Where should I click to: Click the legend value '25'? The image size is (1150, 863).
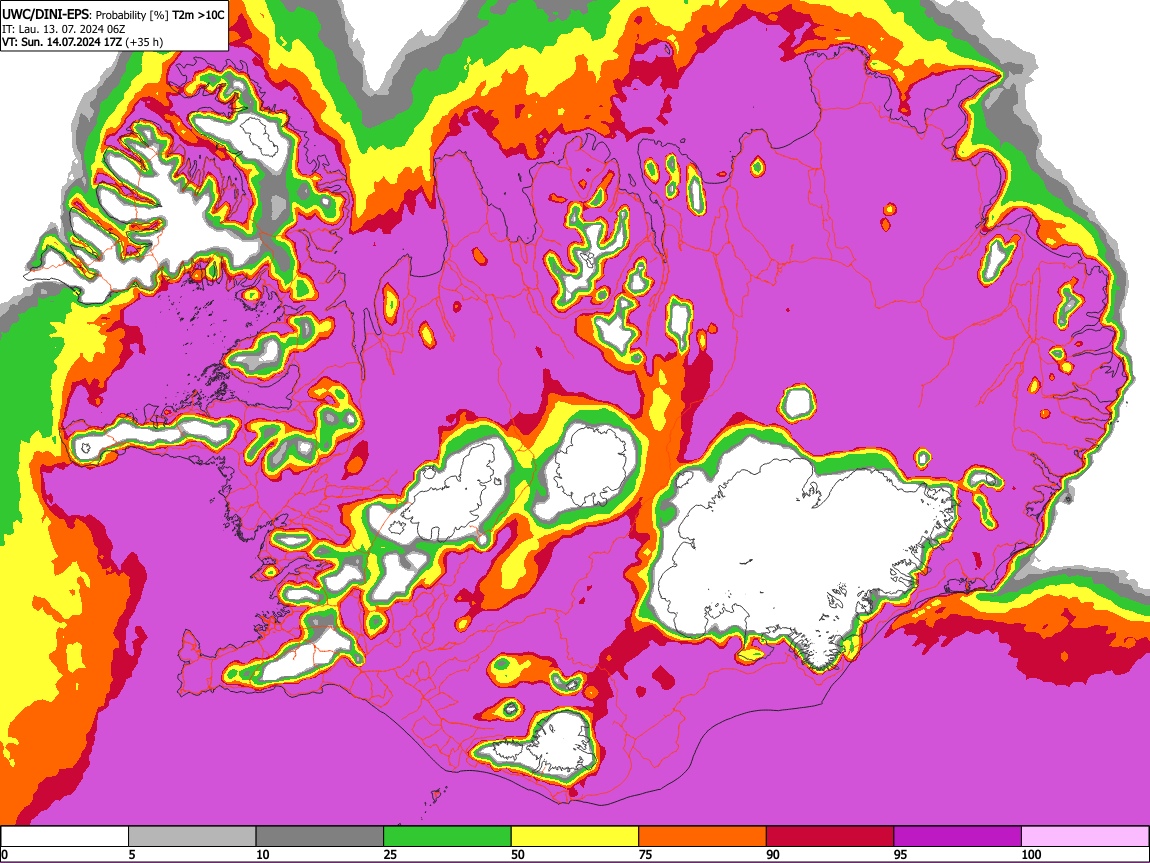390,854
